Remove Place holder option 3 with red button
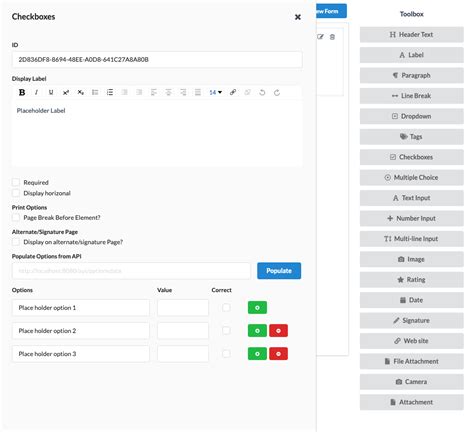 pos(278,354)
